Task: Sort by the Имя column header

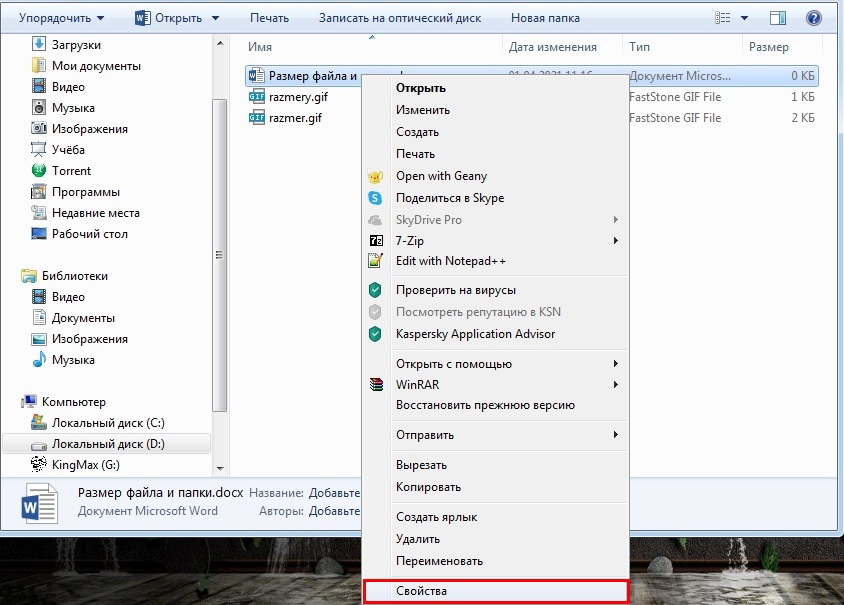Action: (x=370, y=47)
